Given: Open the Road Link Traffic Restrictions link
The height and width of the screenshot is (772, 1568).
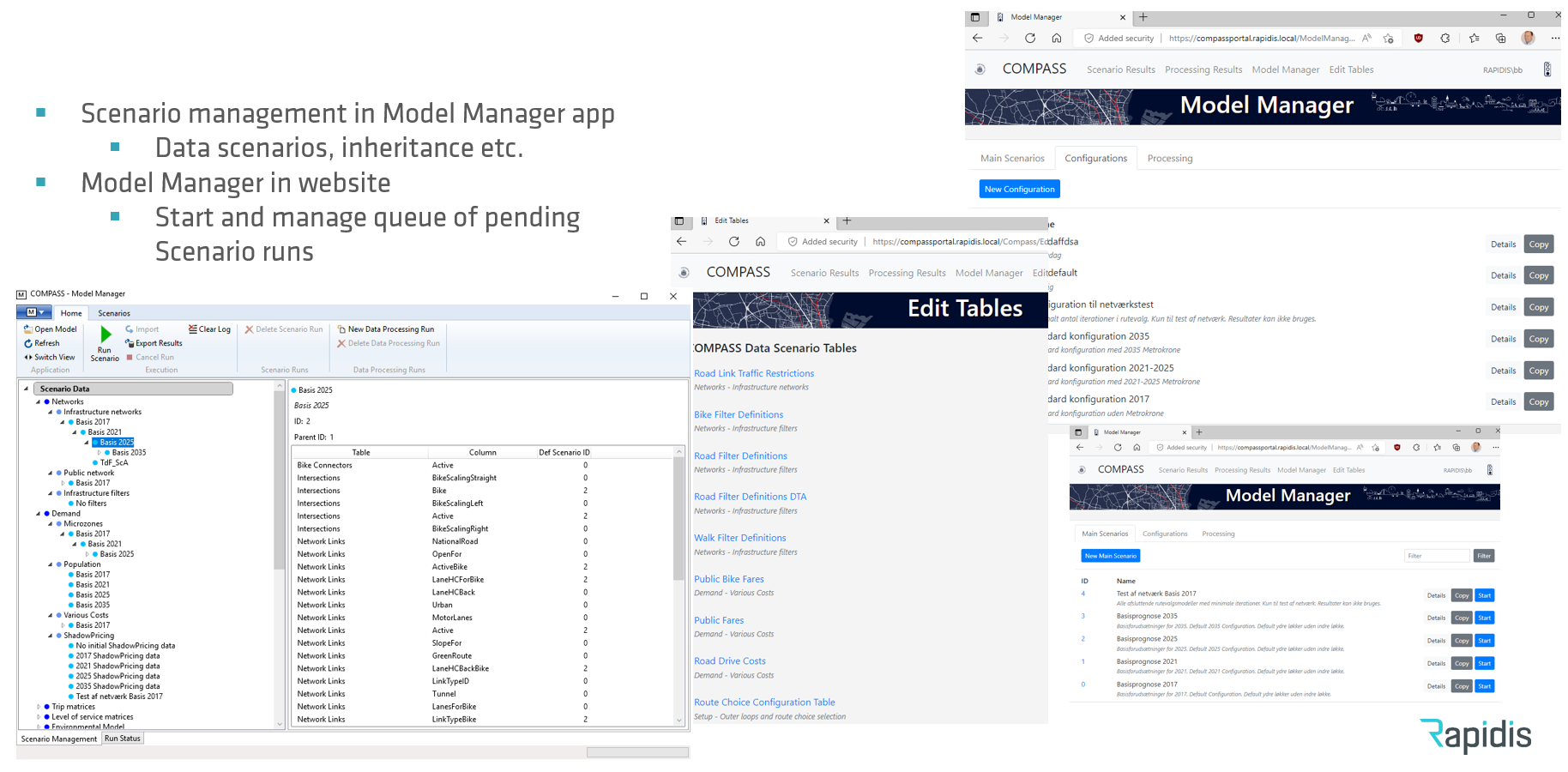Looking at the screenshot, I should coord(754,373).
